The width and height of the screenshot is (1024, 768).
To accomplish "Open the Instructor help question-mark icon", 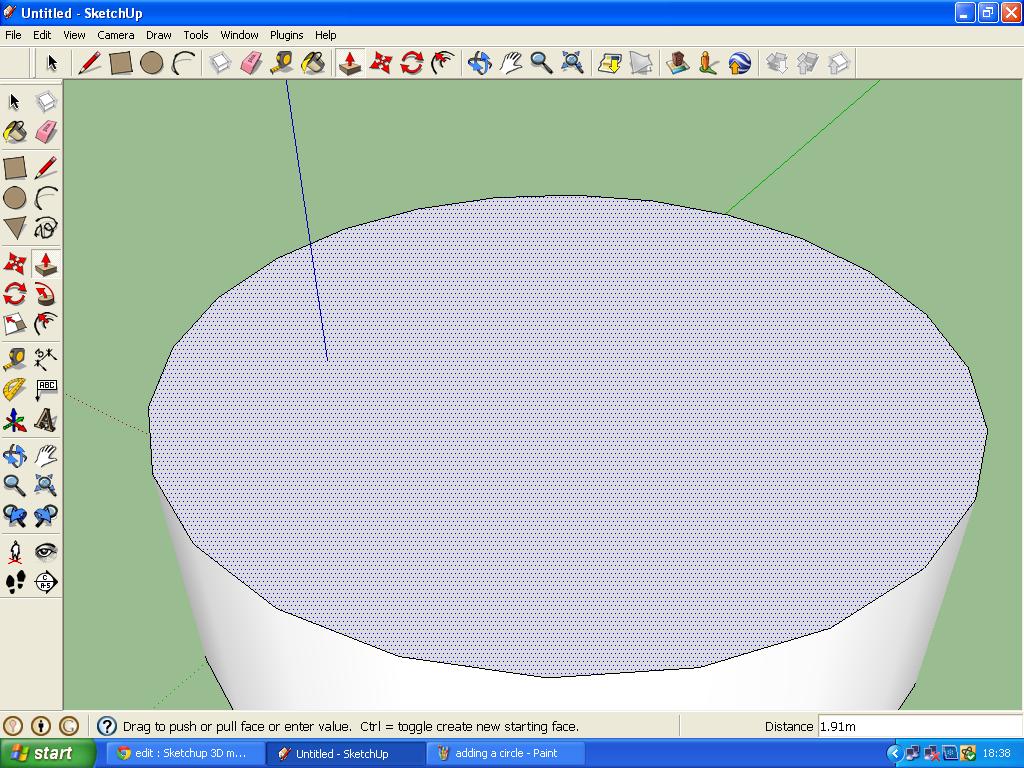I will click(x=106, y=726).
